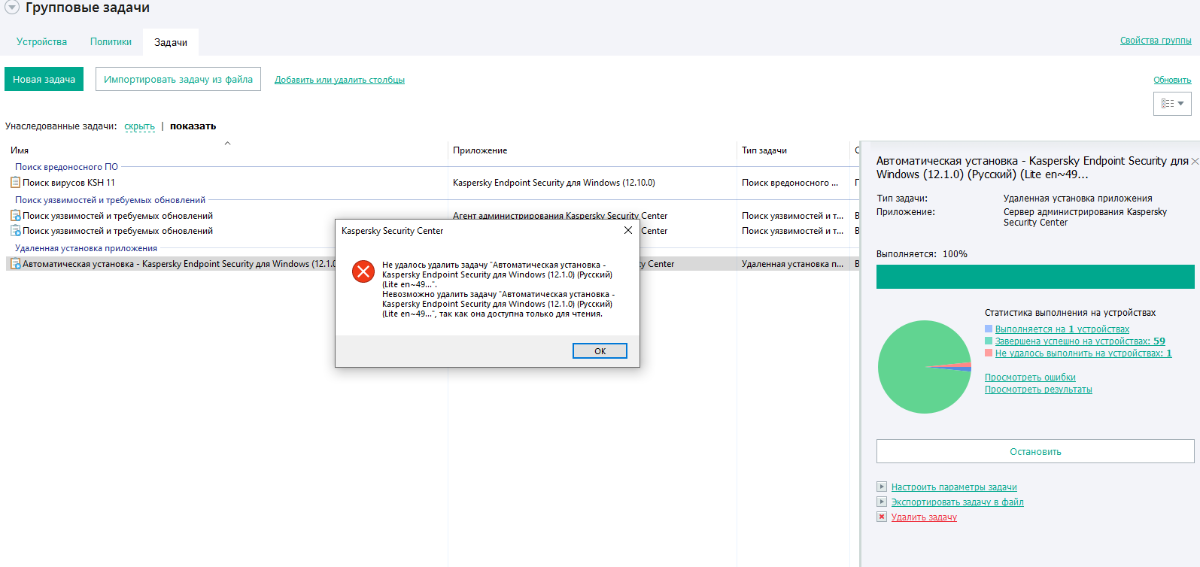Click the arrow icon beside Настроить параметры задачи
The width and height of the screenshot is (1200, 567).
881,487
